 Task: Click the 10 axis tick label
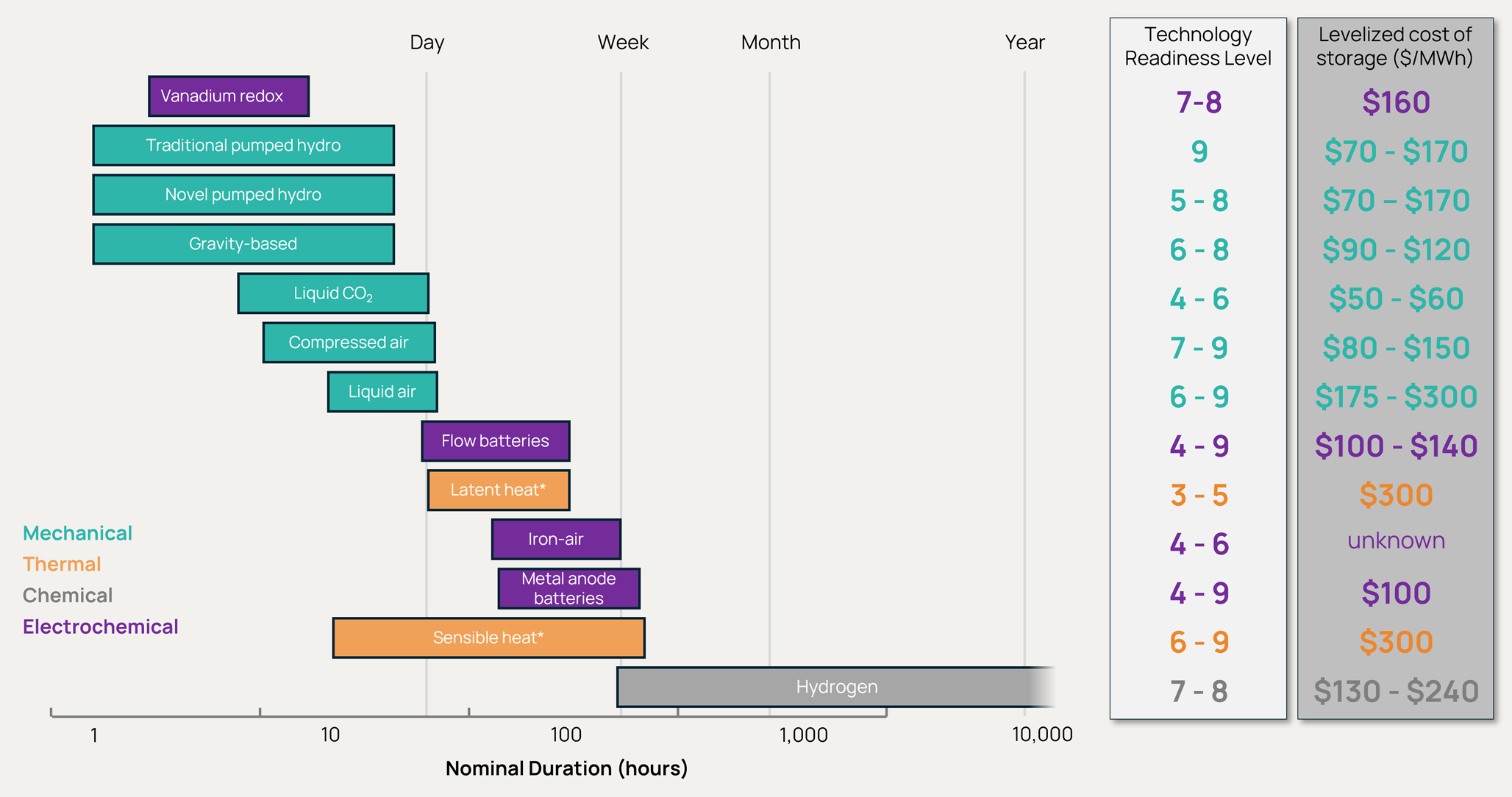(x=330, y=735)
